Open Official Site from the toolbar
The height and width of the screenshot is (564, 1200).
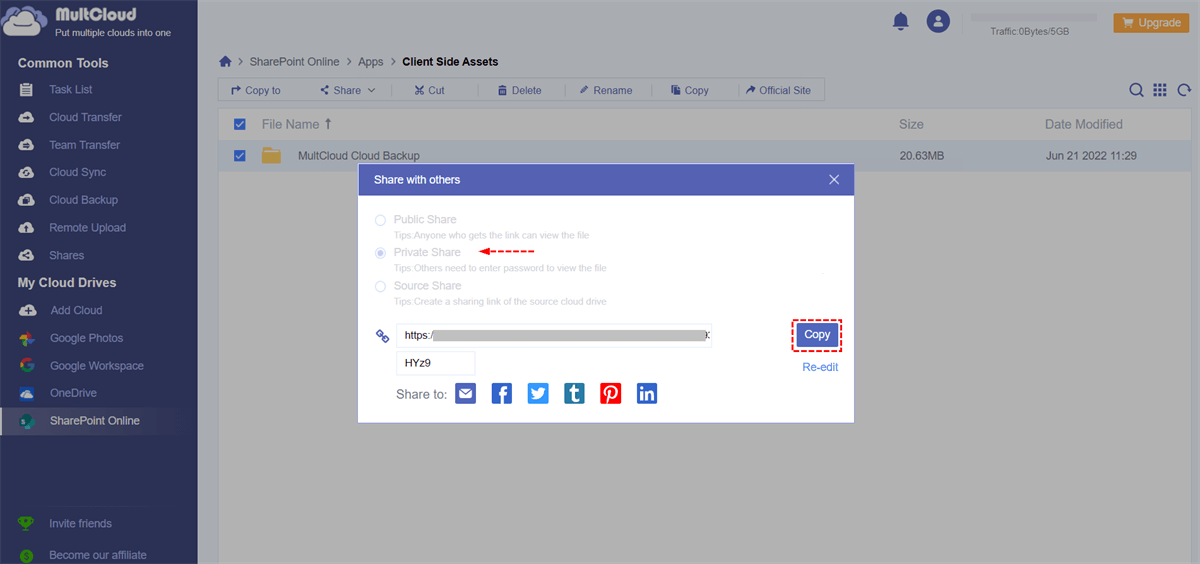pos(778,90)
